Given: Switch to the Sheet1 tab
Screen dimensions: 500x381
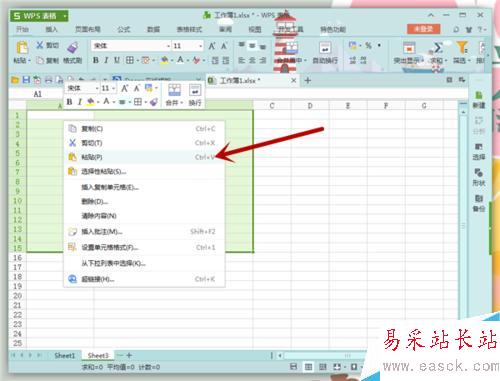Looking at the screenshot, I should click(x=65, y=355).
